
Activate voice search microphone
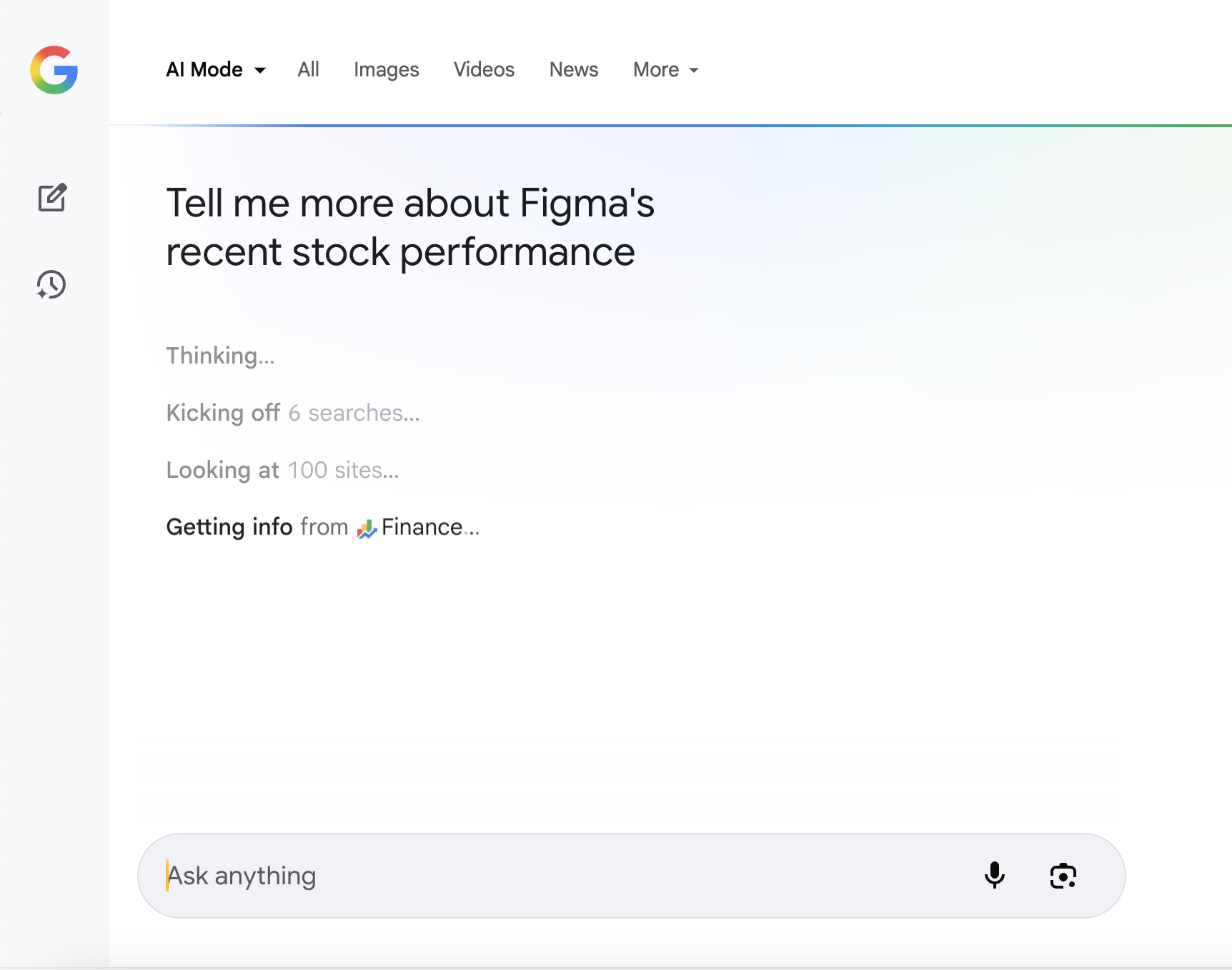coord(994,875)
